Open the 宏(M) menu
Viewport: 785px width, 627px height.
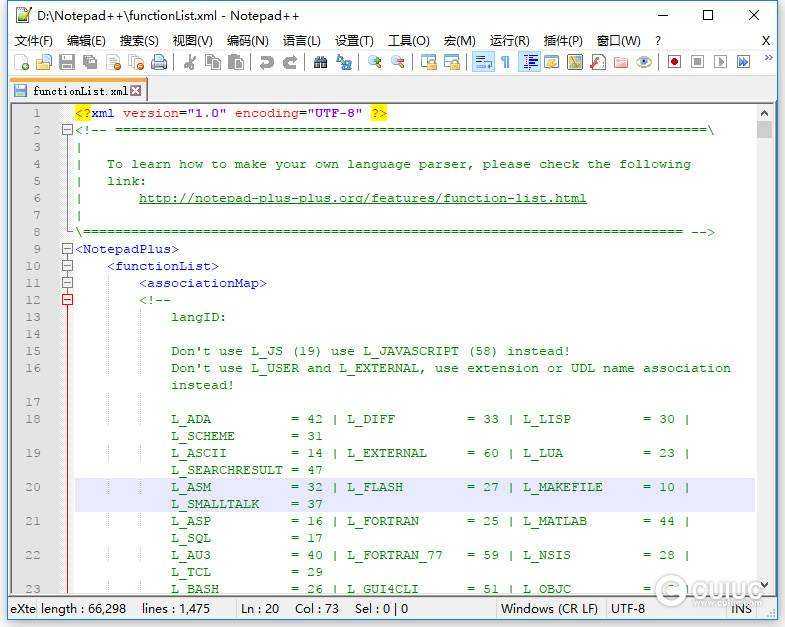click(460, 41)
